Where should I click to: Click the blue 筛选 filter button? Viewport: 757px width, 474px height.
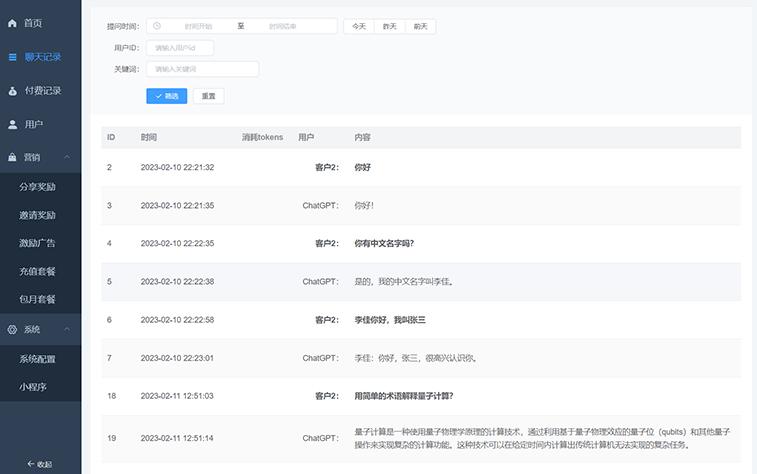click(x=167, y=96)
